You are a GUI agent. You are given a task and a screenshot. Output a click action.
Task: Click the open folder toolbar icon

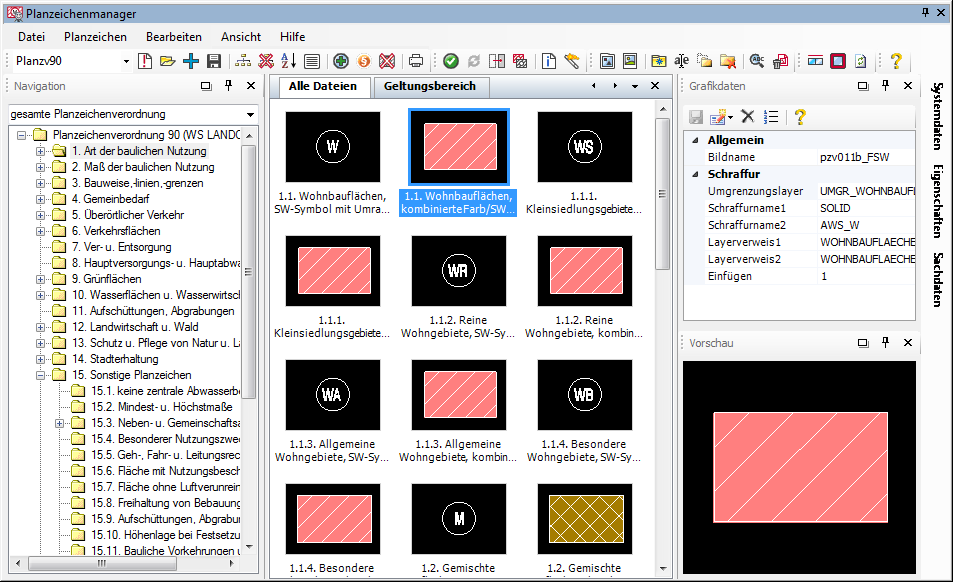point(167,62)
